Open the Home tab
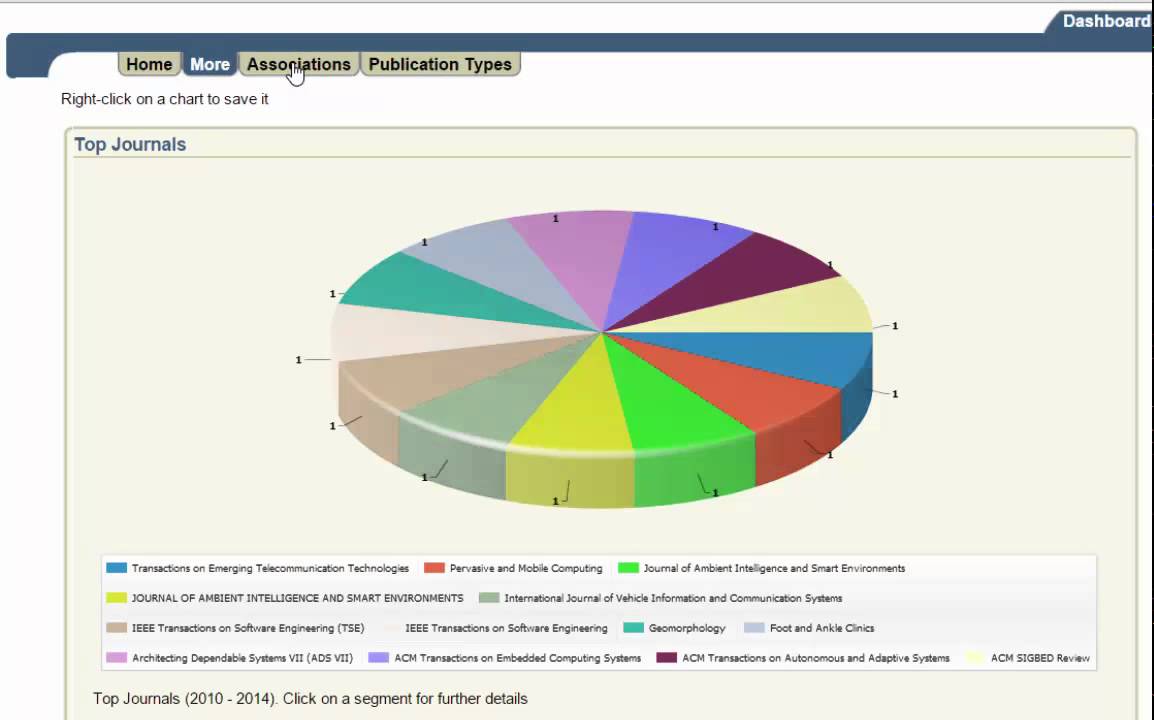This screenshot has height=720, width=1154. 149,64
